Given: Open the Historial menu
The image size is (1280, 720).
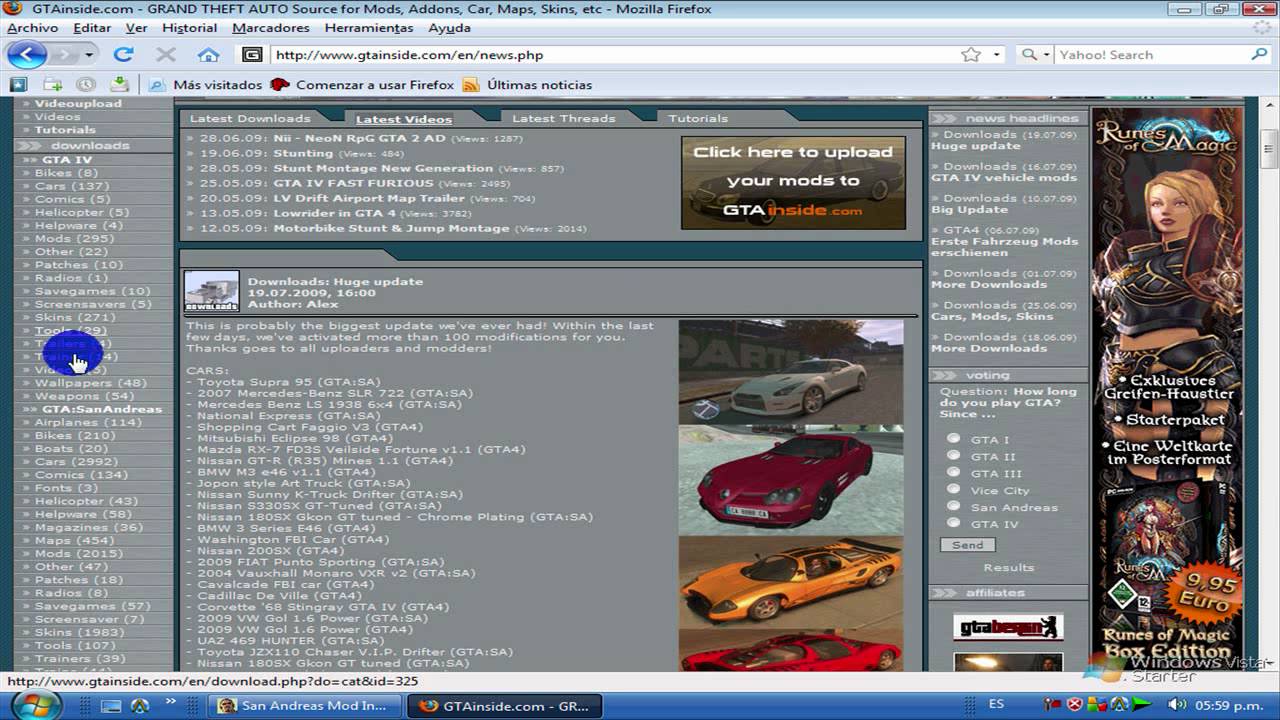Looking at the screenshot, I should click(189, 28).
